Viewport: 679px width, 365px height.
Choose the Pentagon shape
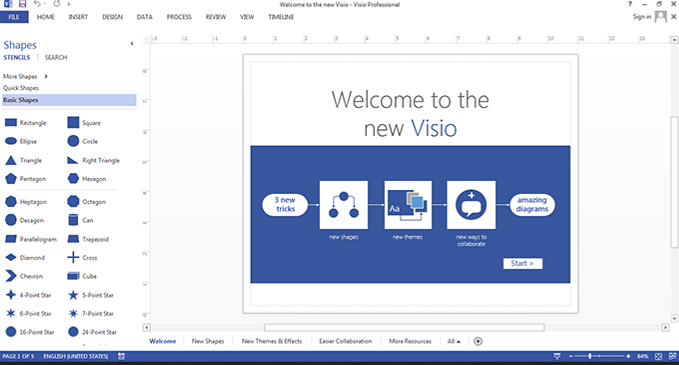click(x=11, y=178)
